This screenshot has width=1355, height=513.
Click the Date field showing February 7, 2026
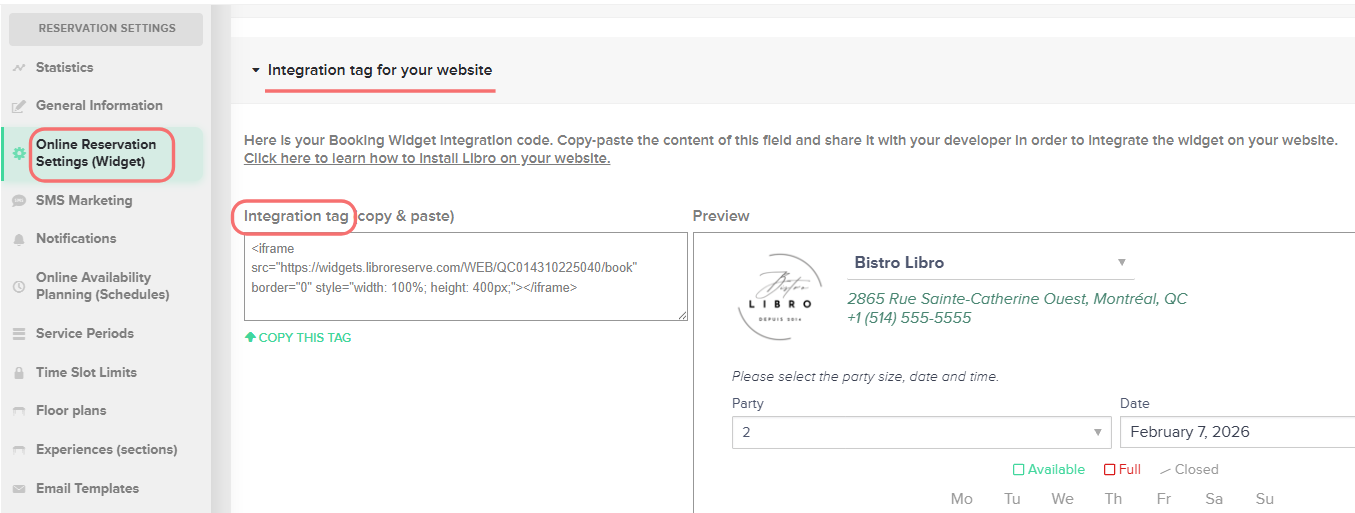click(x=1236, y=433)
